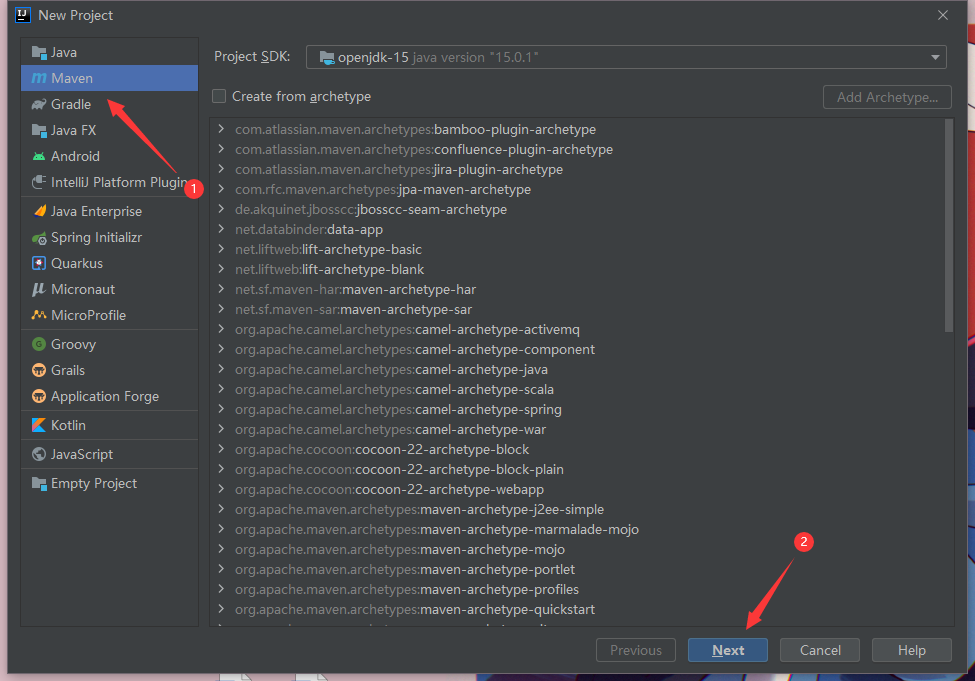Pick the Android robot icon
The image size is (975, 681).
click(39, 157)
